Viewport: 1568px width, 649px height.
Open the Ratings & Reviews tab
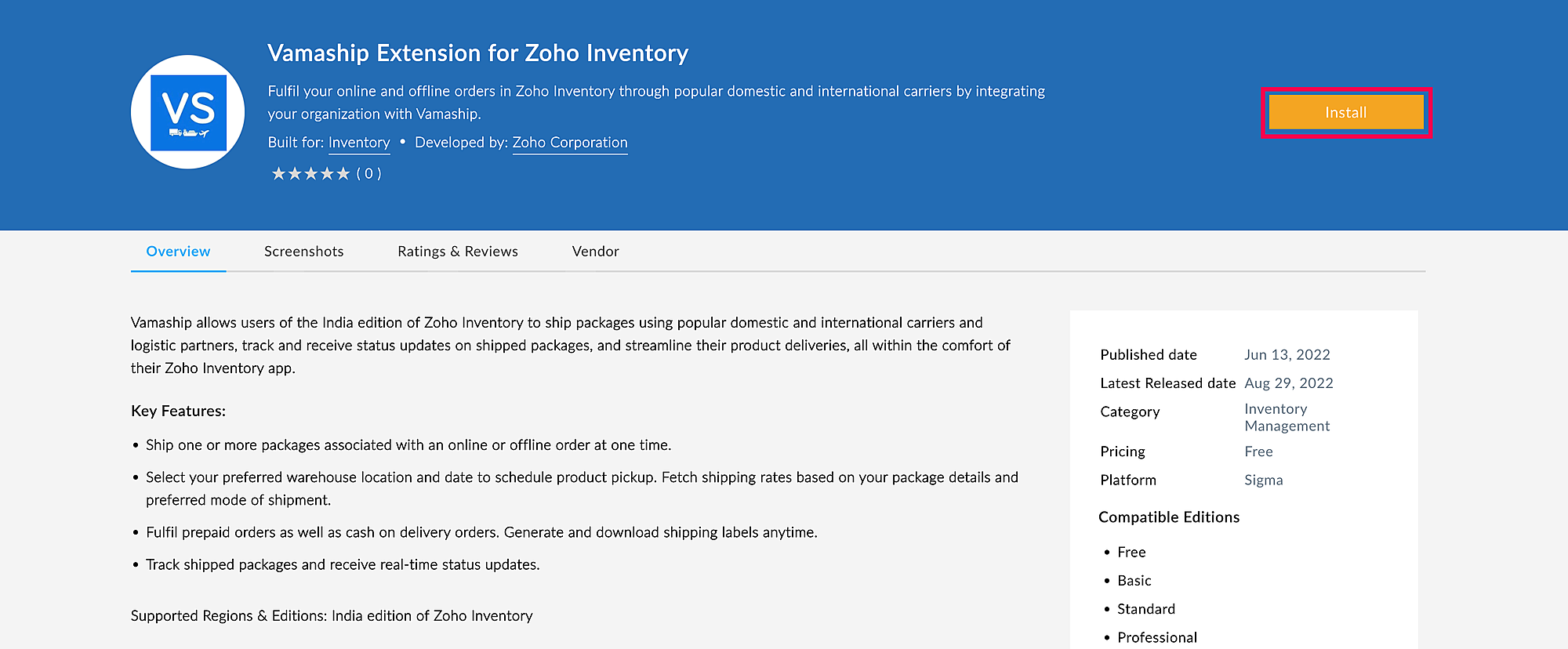457,252
